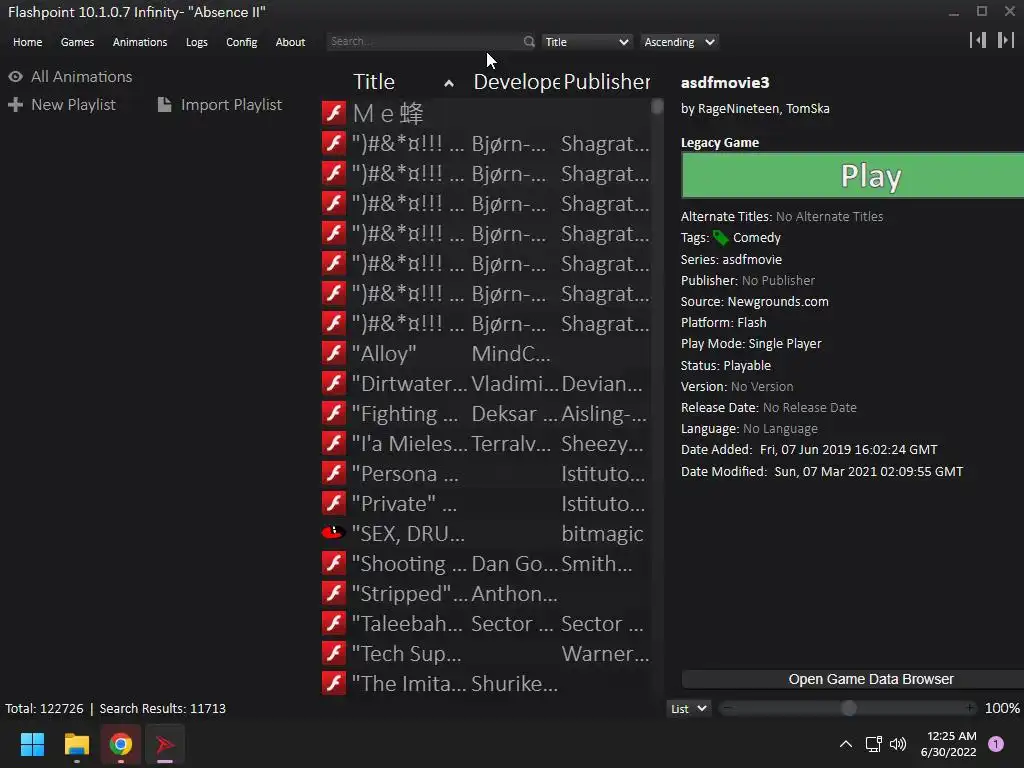
Task: Click the Warner… publisher cell
Action: (605, 653)
